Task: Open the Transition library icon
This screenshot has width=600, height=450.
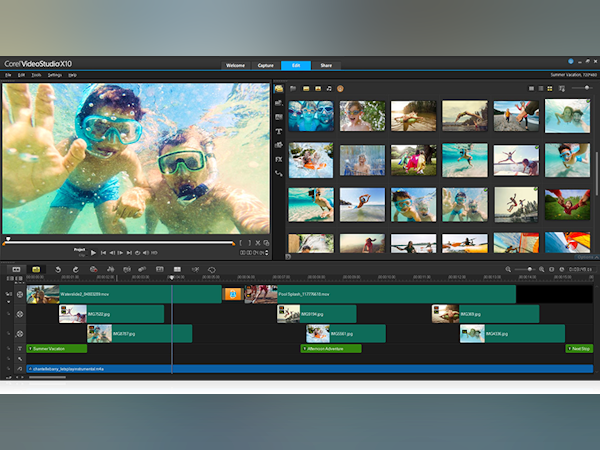Action: tap(279, 117)
